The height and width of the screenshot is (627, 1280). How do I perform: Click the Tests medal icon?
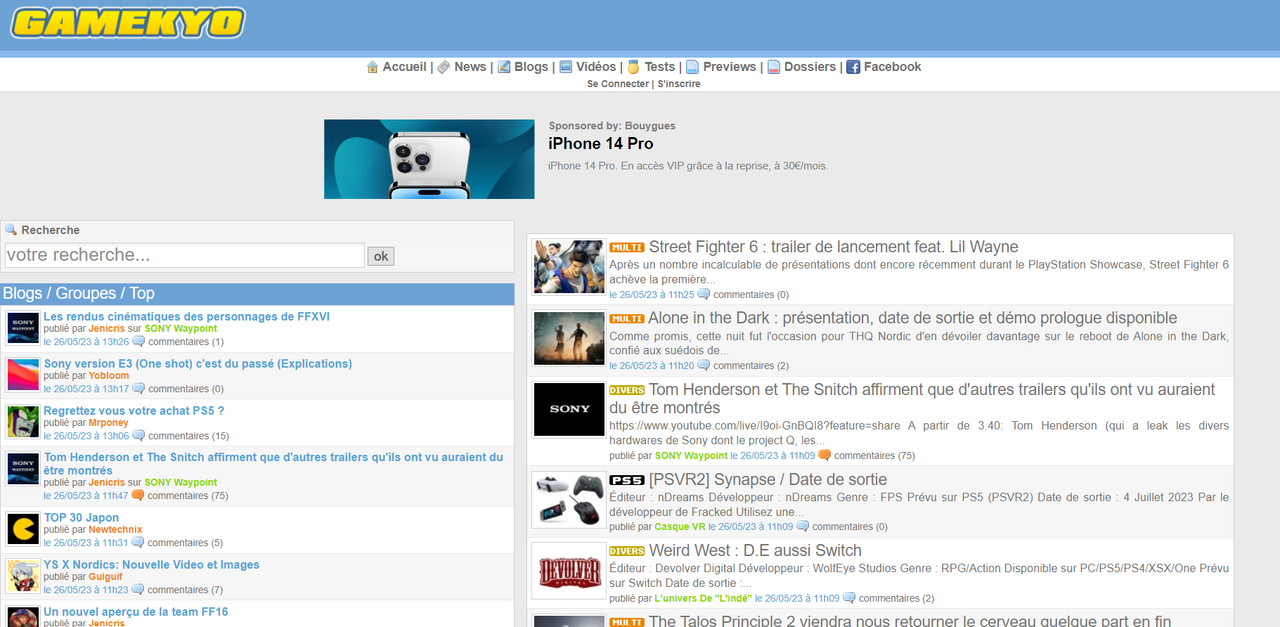[x=633, y=67]
